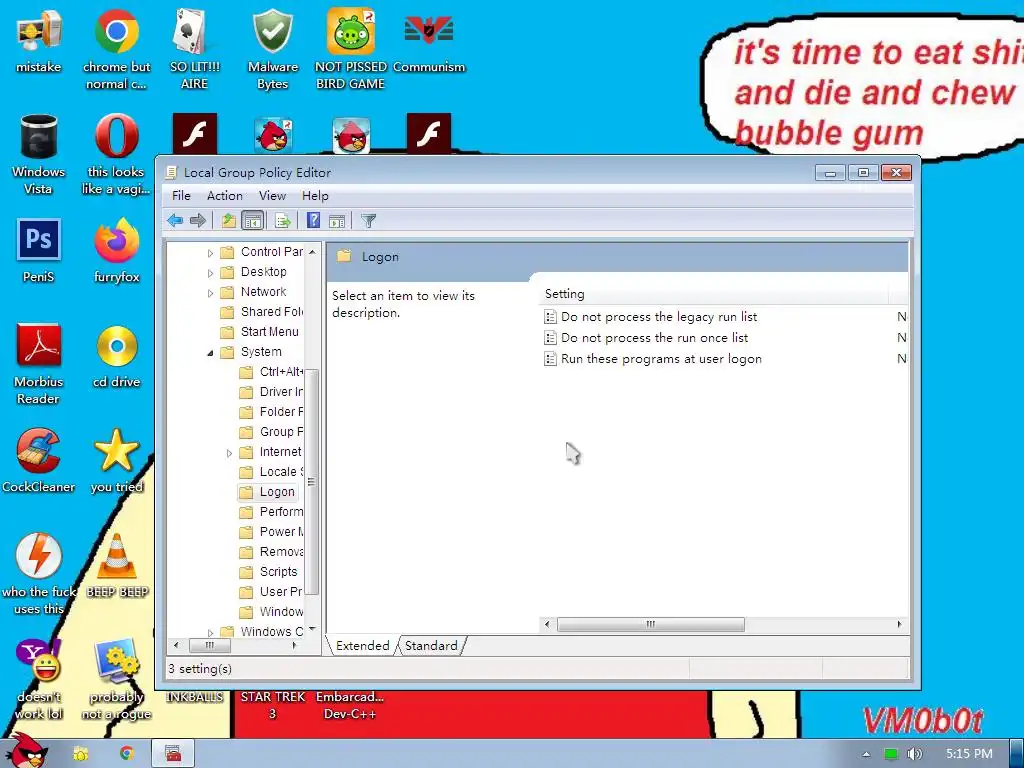Click the Export List toolbar icon

283,221
